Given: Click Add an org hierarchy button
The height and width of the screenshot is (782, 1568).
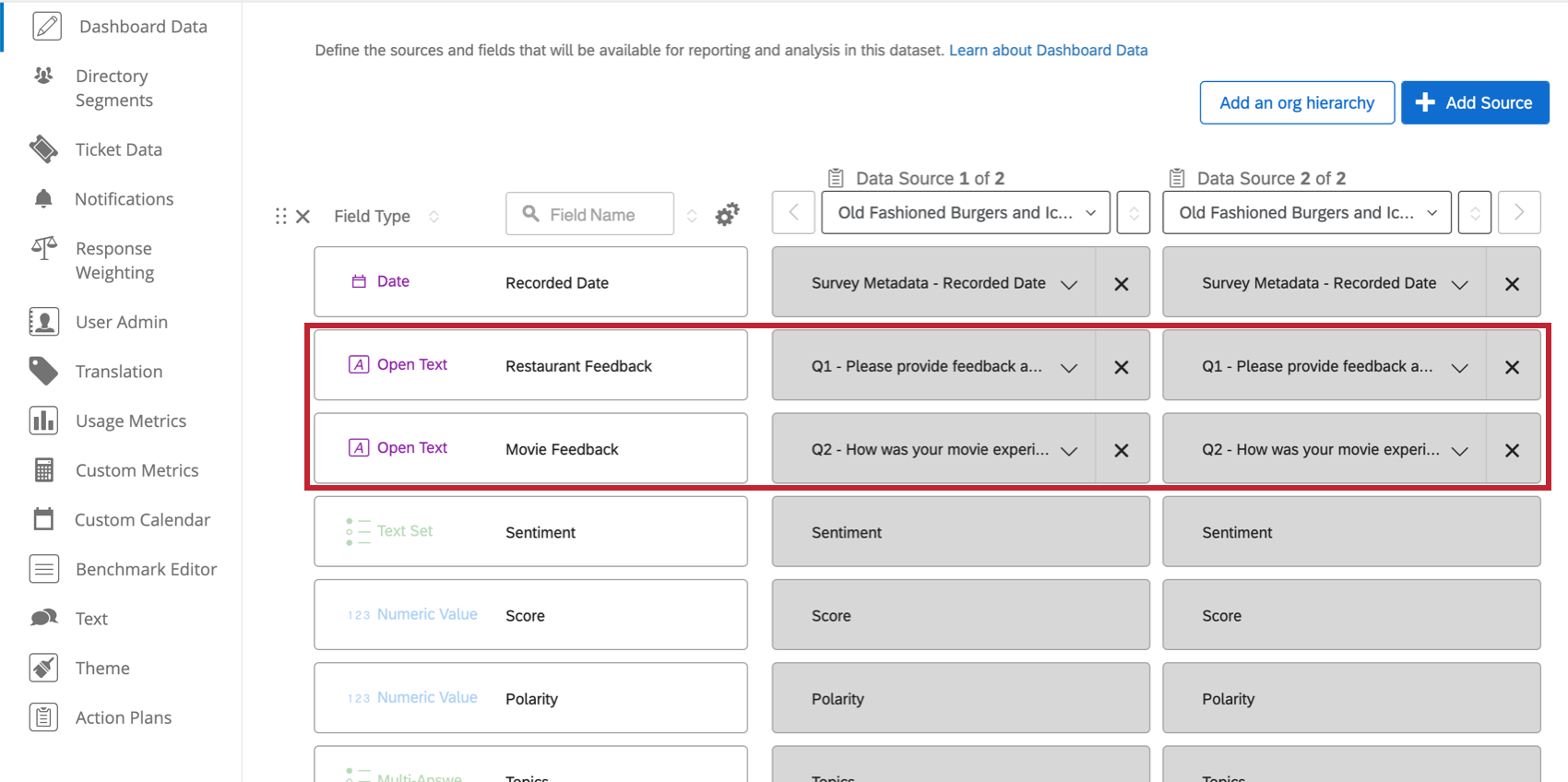Looking at the screenshot, I should pos(1296,102).
